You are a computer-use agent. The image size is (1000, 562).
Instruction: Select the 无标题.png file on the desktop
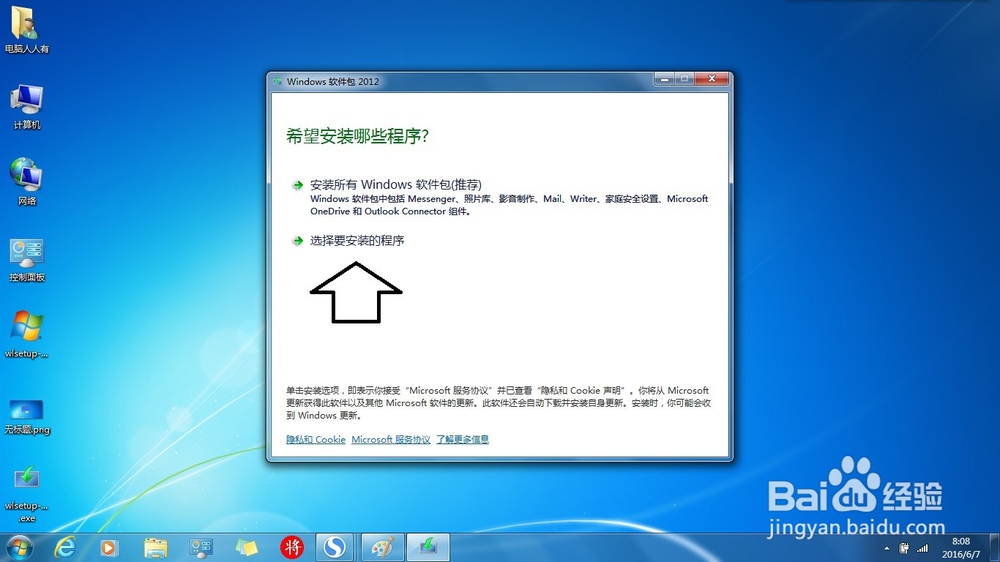point(27,417)
